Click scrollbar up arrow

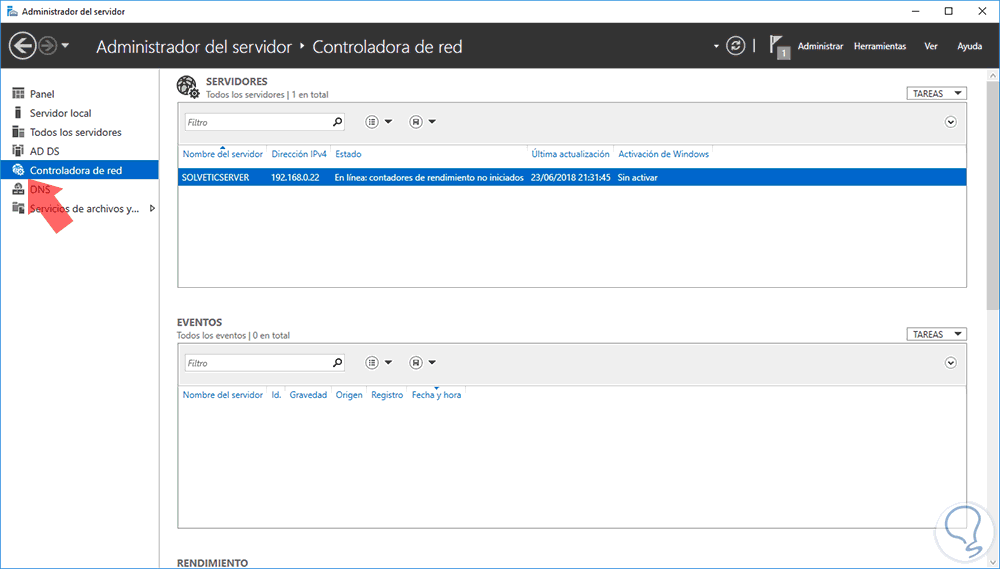[x=993, y=75]
